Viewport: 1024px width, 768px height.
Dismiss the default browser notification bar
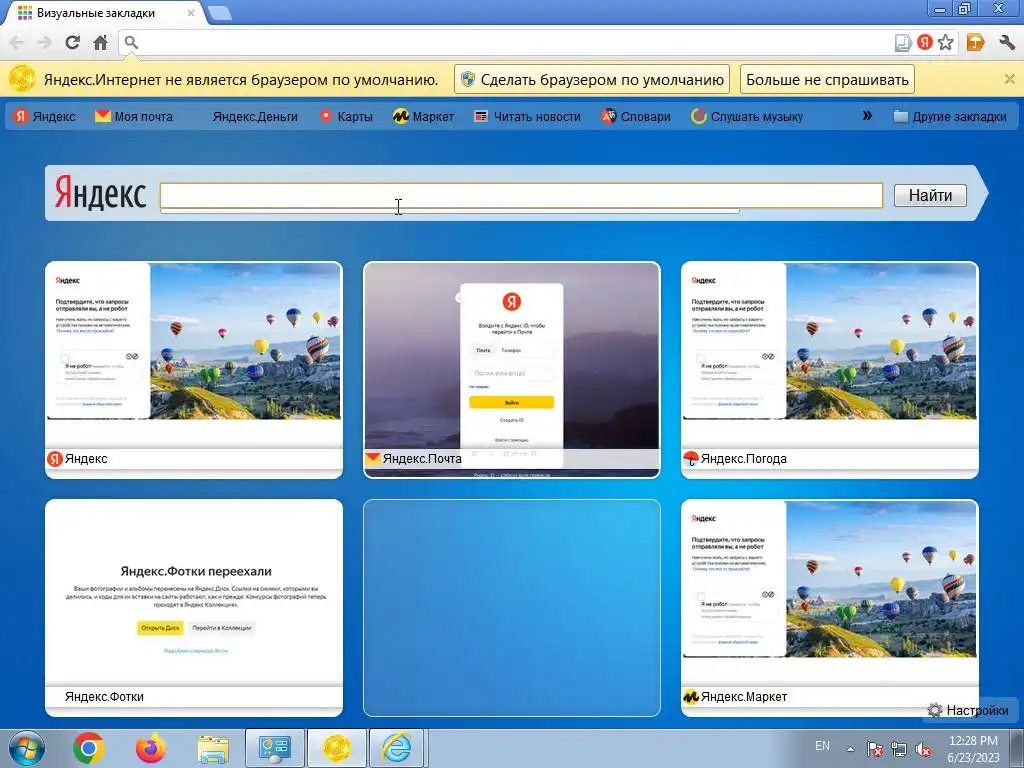1009,79
